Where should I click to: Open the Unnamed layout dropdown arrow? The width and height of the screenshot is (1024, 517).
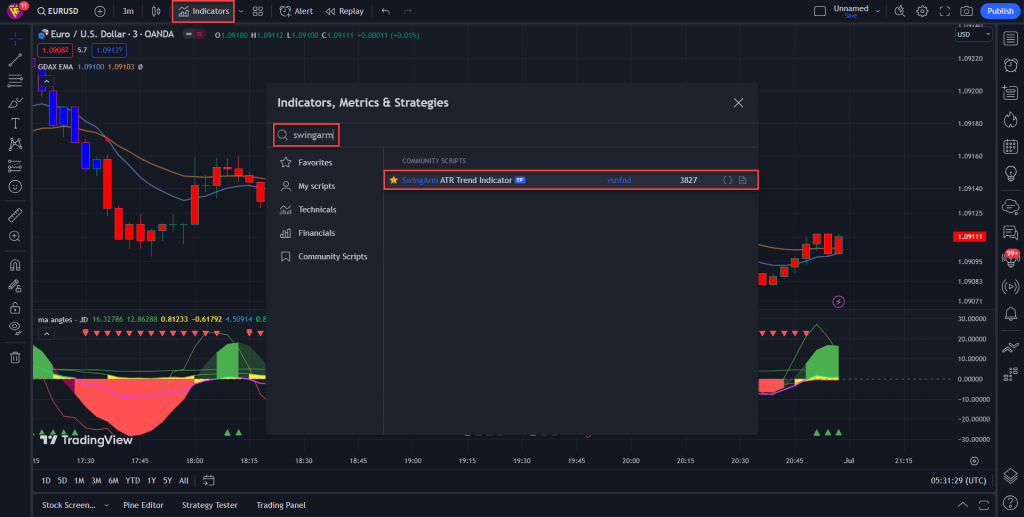point(878,11)
